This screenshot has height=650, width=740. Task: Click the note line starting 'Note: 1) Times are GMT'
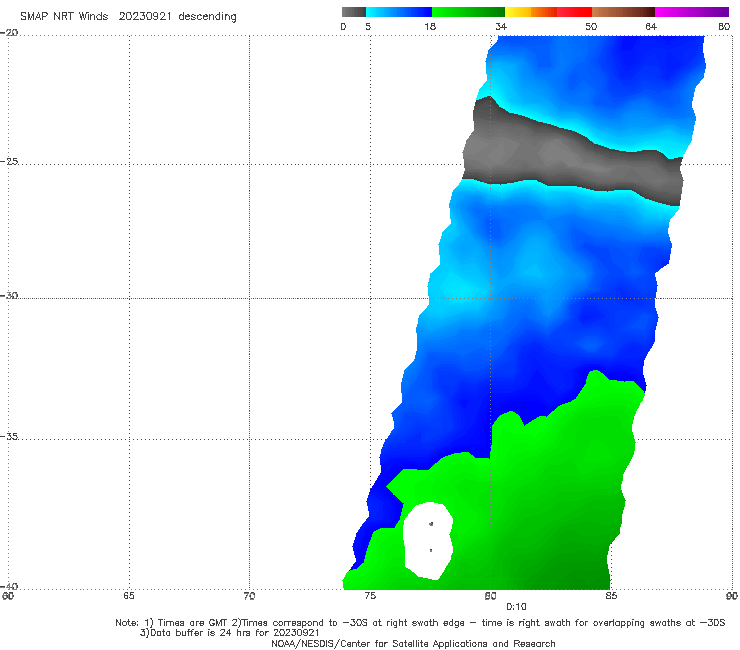coord(420,623)
